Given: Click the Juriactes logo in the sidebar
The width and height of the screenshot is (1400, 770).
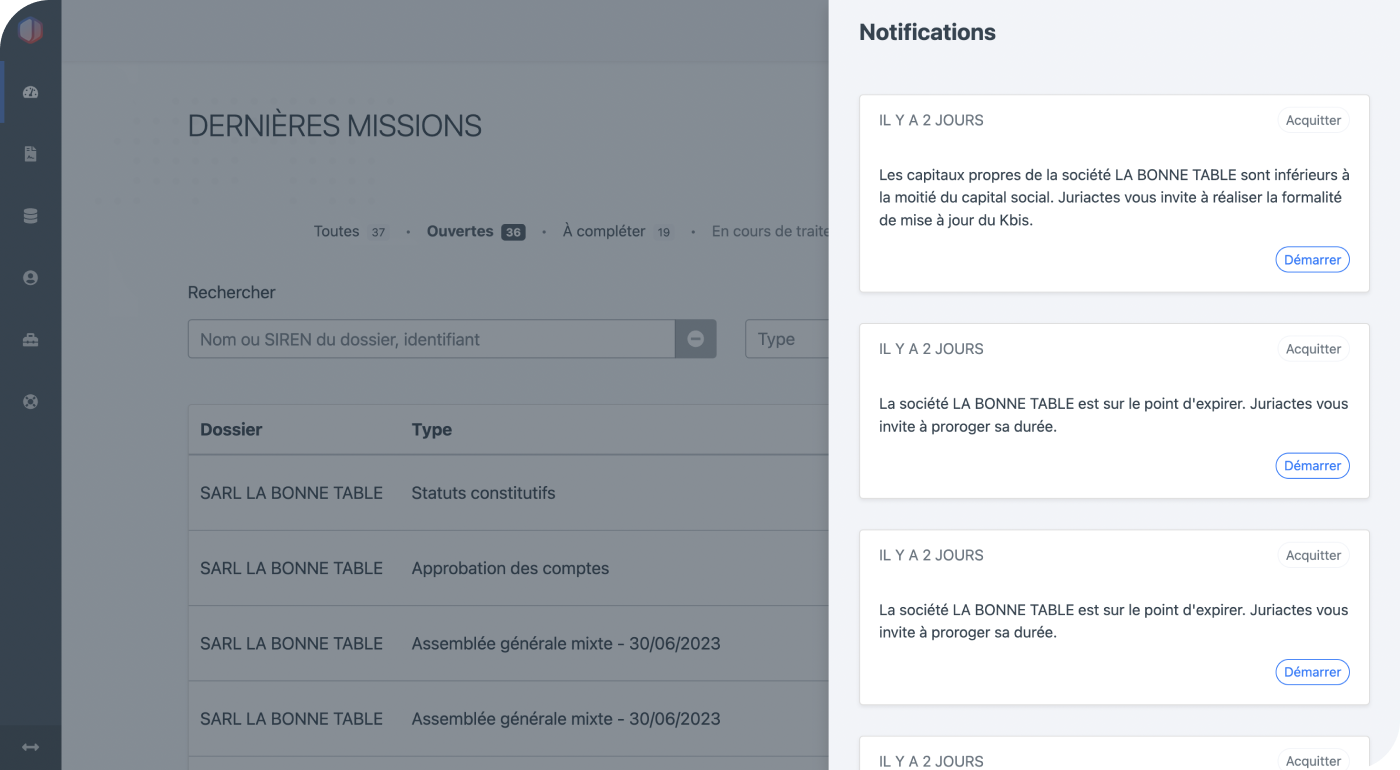Looking at the screenshot, I should point(30,30).
